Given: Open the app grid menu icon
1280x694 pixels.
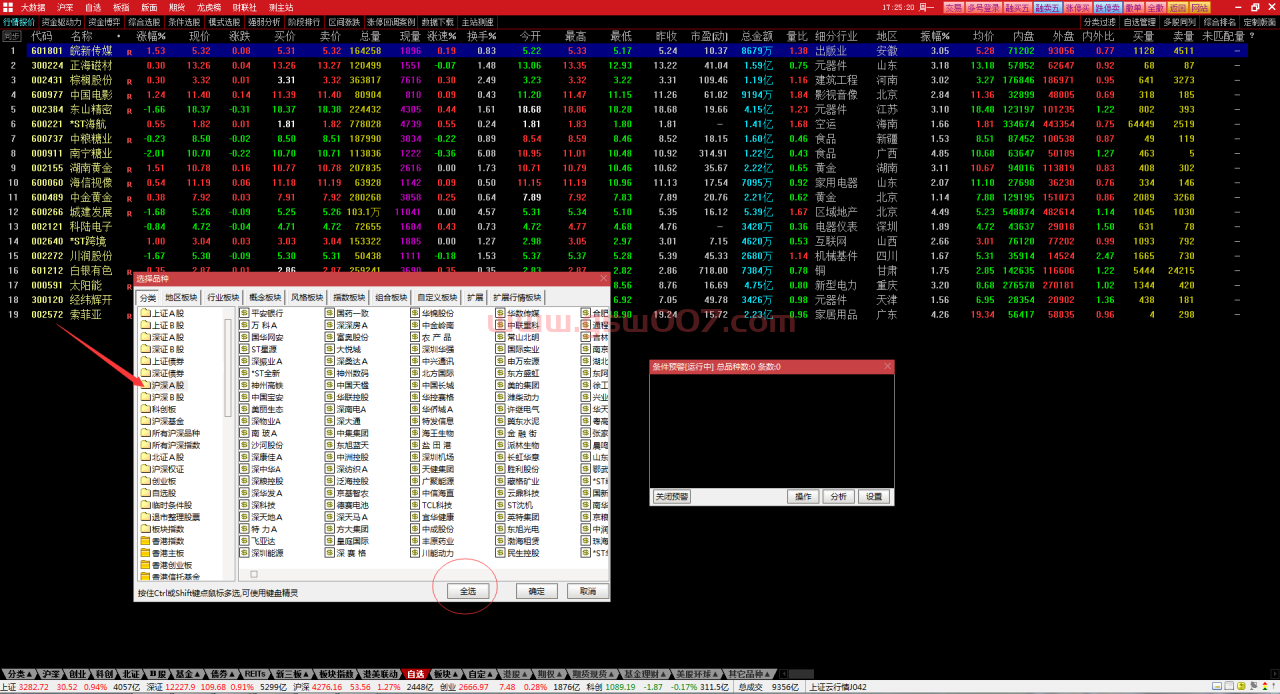Looking at the screenshot, I should [8, 7].
